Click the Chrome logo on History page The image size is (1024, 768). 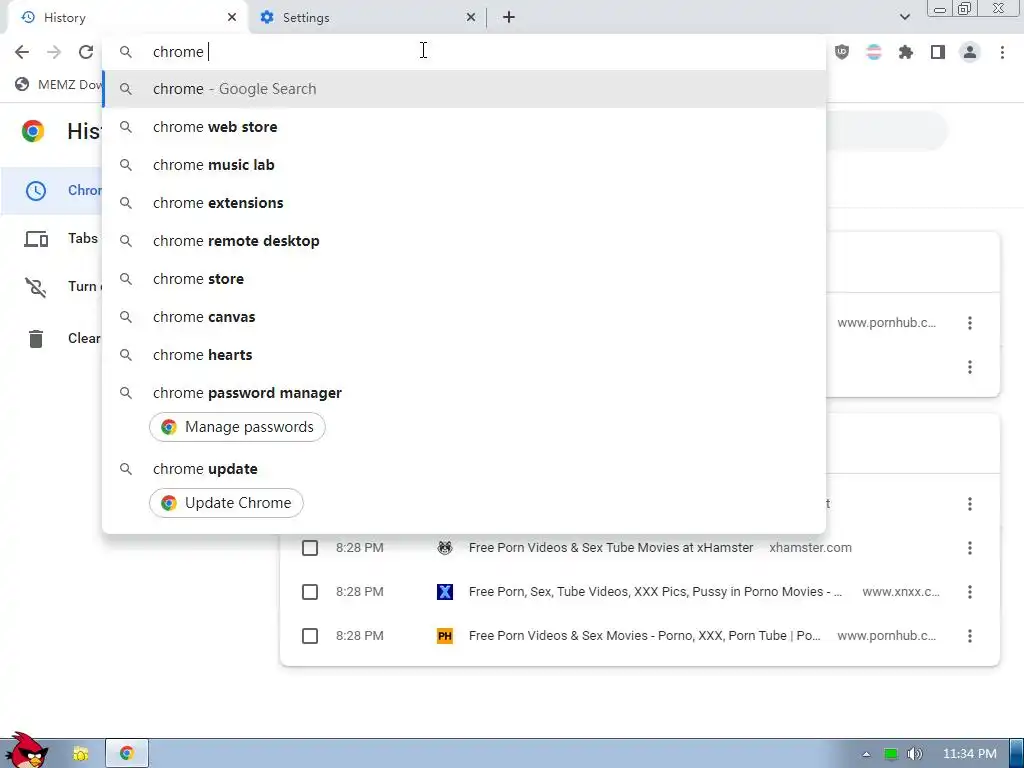pos(33,131)
